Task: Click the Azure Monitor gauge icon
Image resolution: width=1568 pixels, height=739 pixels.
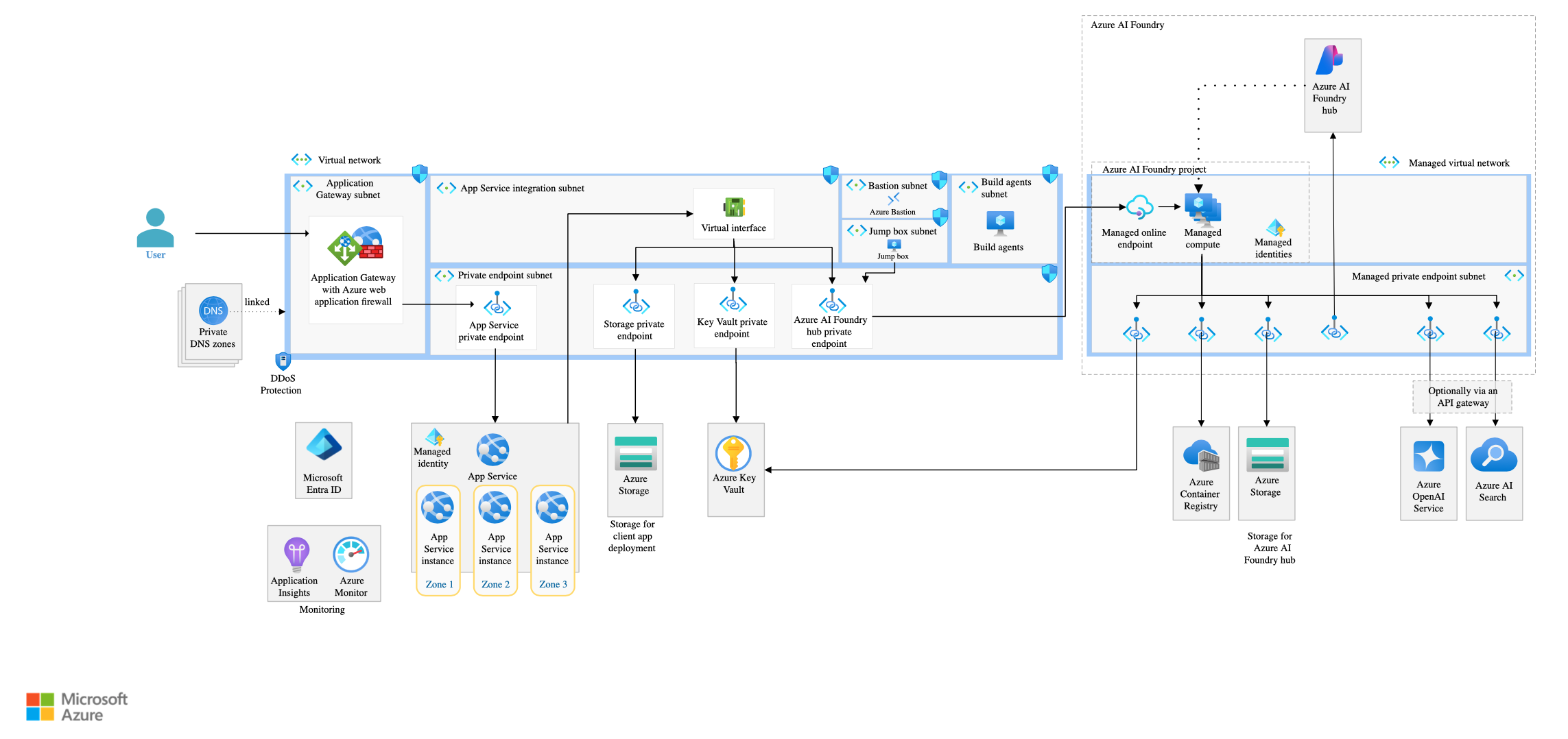Action: [x=351, y=555]
